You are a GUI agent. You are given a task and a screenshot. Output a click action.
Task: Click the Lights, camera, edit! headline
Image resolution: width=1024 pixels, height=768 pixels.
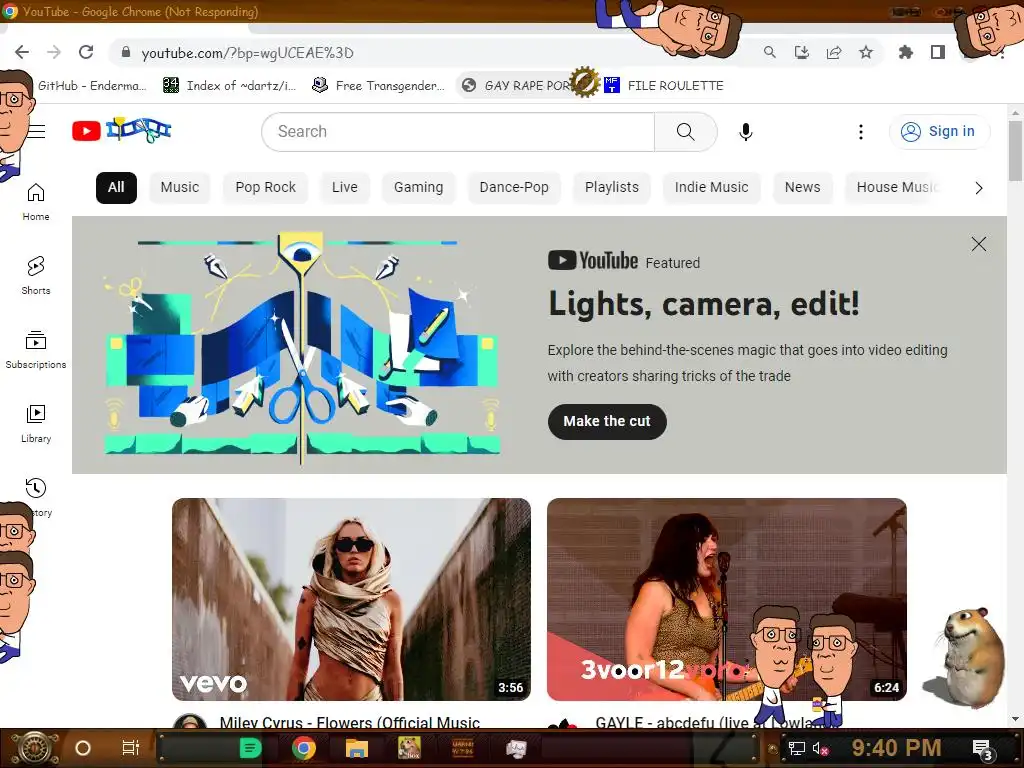704,304
